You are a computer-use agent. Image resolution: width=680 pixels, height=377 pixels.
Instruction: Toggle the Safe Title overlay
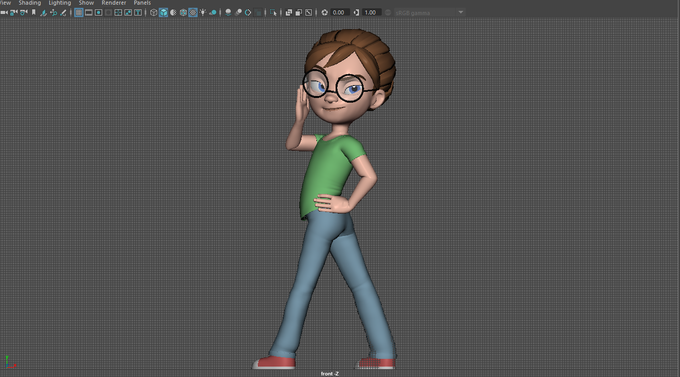(x=138, y=13)
